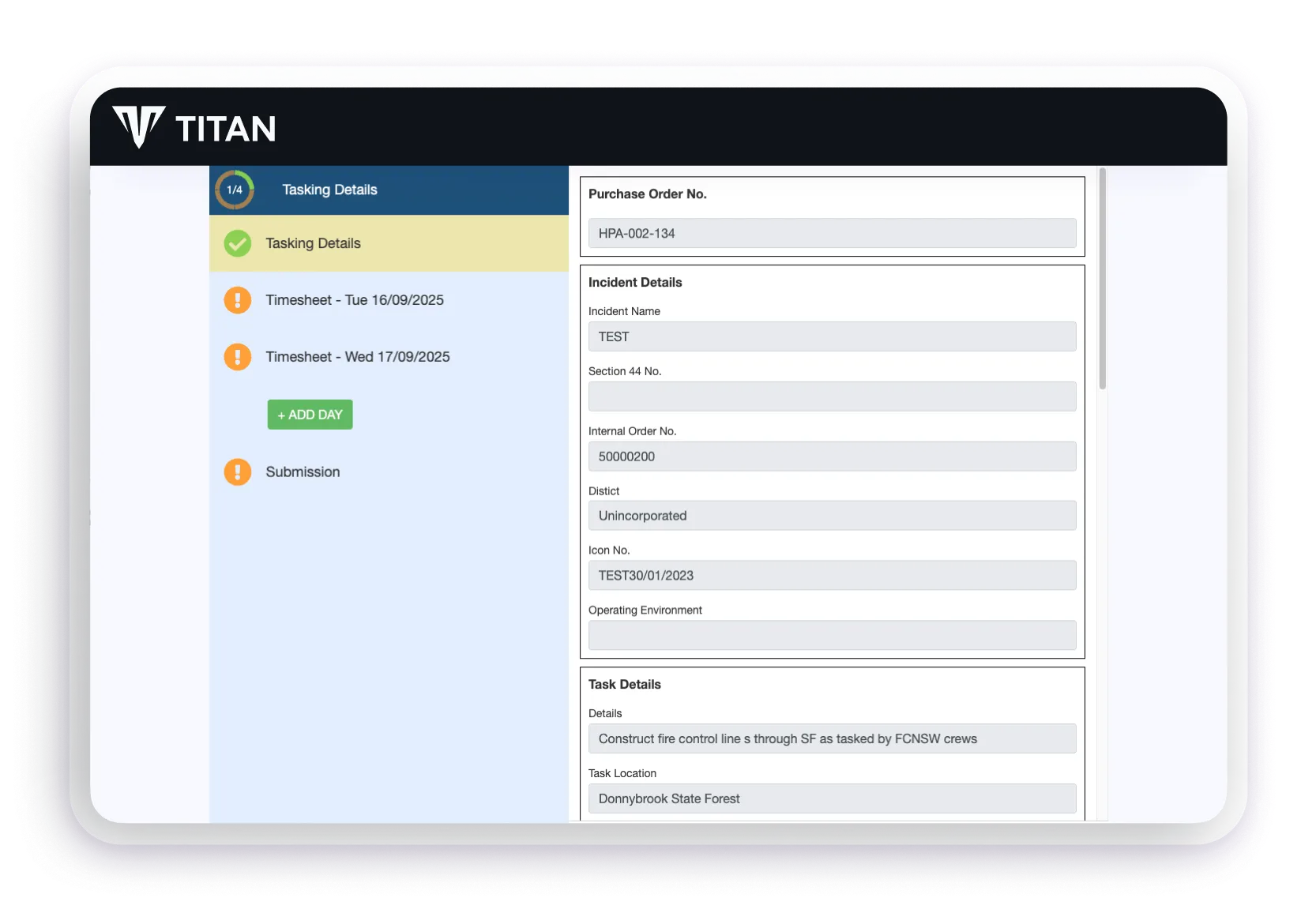The image size is (1316, 913).
Task: Click the Purchase Order No. field showing HPA-002-134
Action: (832, 233)
